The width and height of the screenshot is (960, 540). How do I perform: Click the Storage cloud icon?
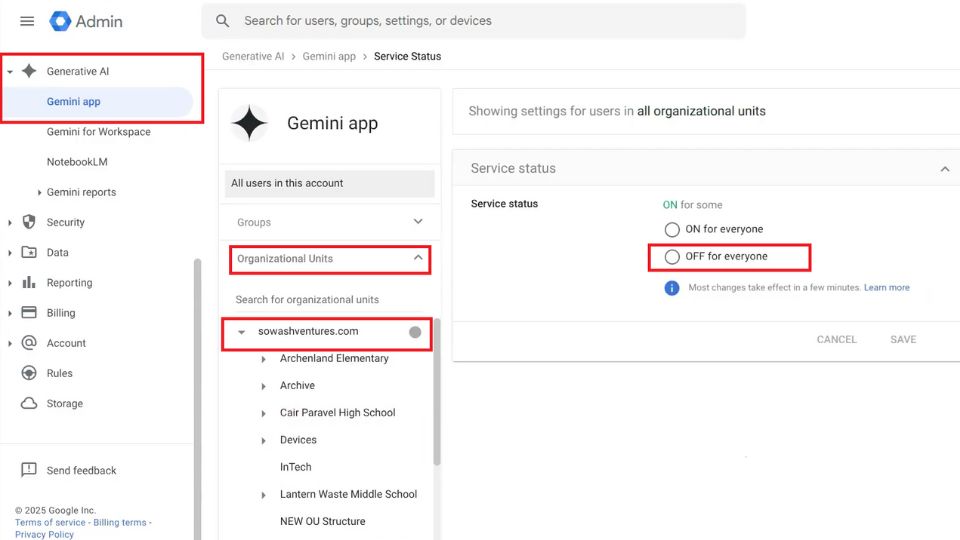tap(29, 404)
